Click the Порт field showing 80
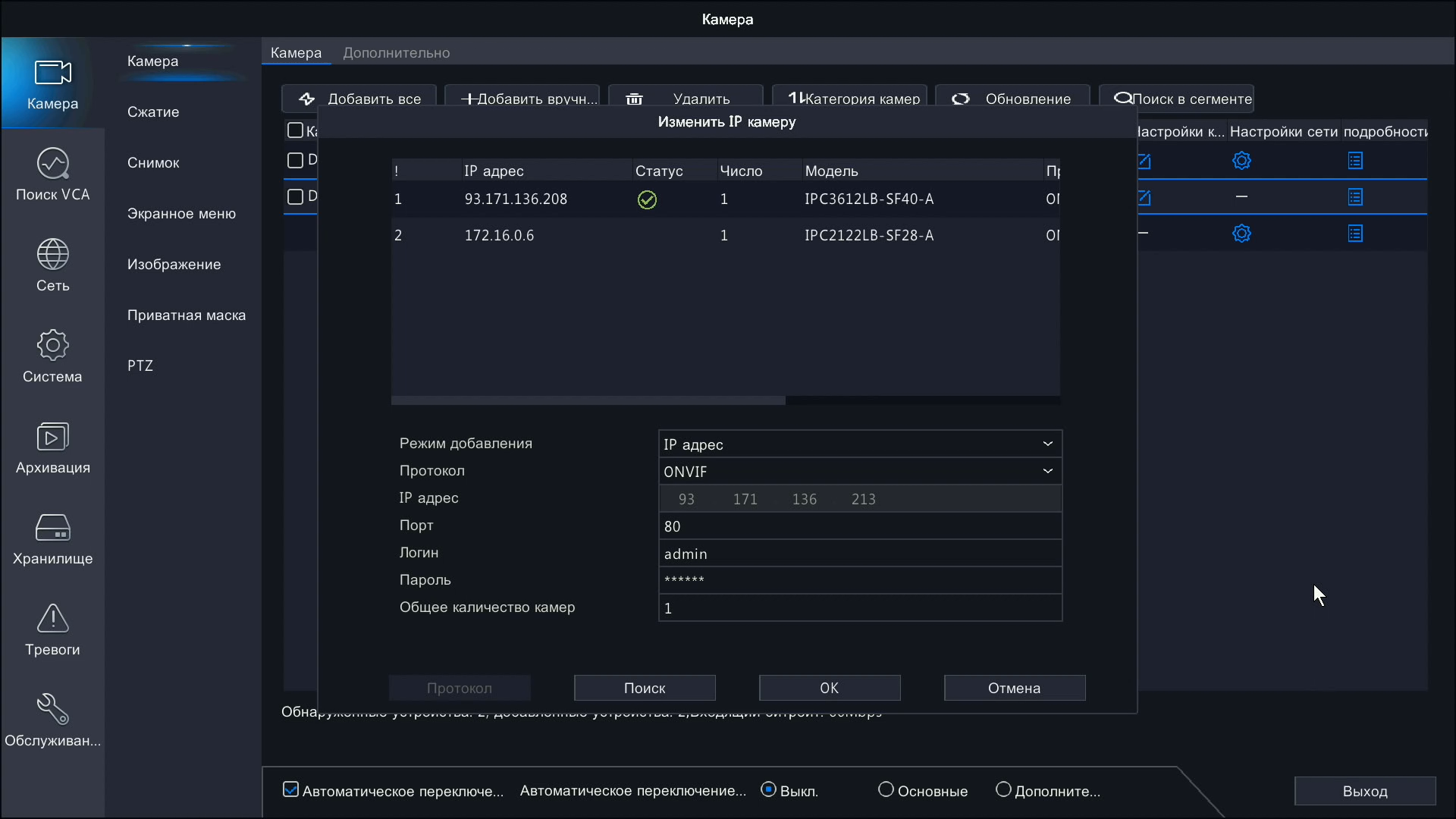The image size is (1456, 819). 860,526
